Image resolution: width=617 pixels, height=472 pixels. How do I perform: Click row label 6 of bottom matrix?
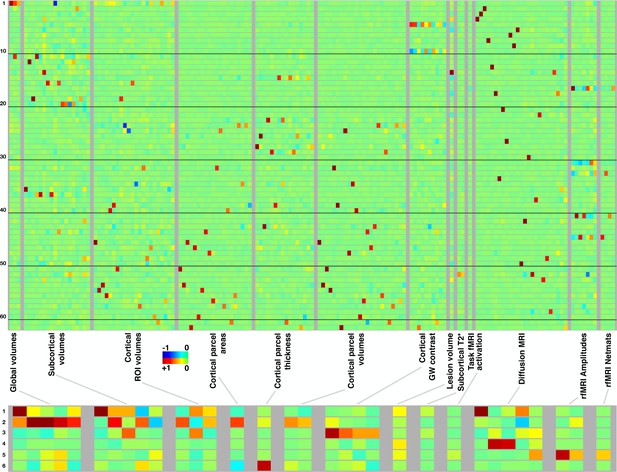pos(3,466)
